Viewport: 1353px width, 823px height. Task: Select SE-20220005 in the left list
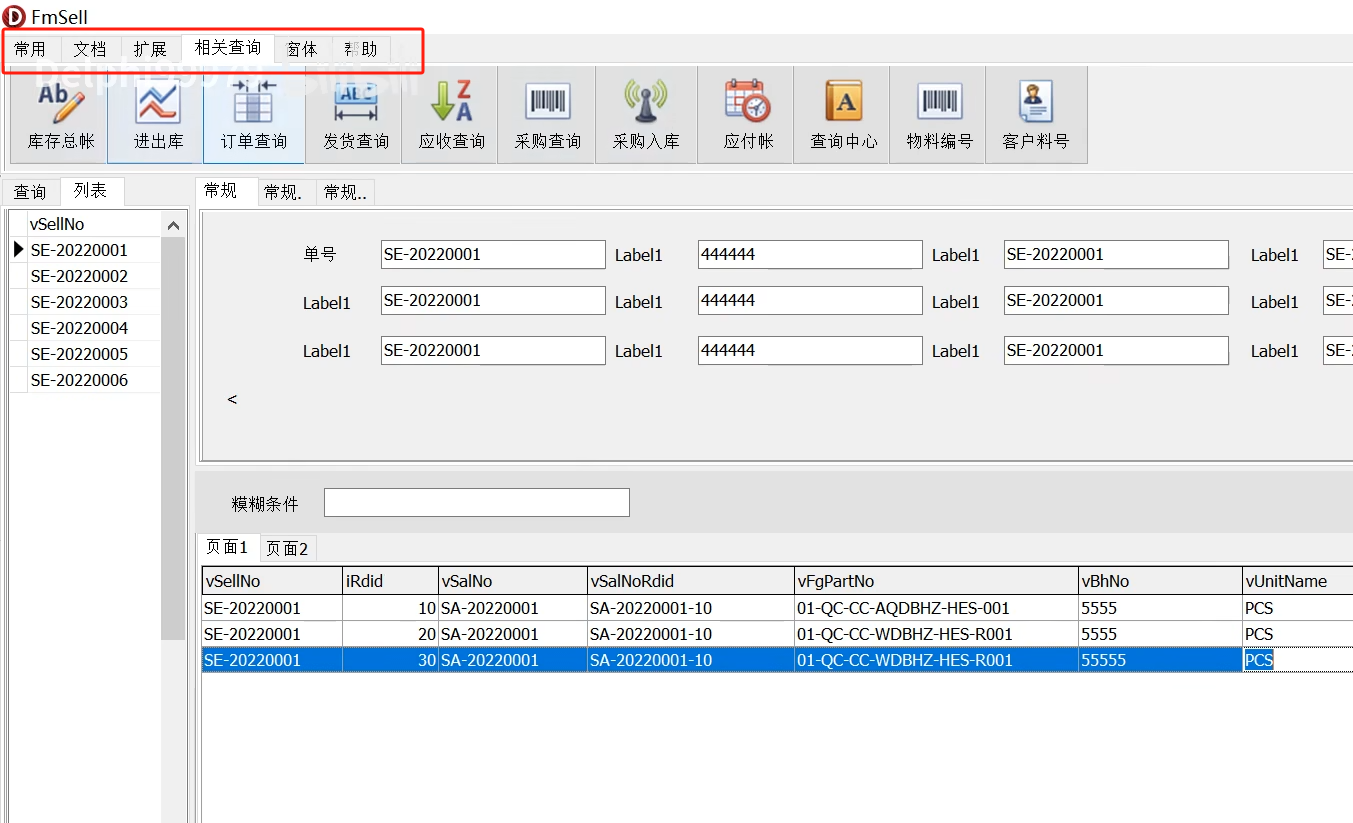(x=94, y=354)
